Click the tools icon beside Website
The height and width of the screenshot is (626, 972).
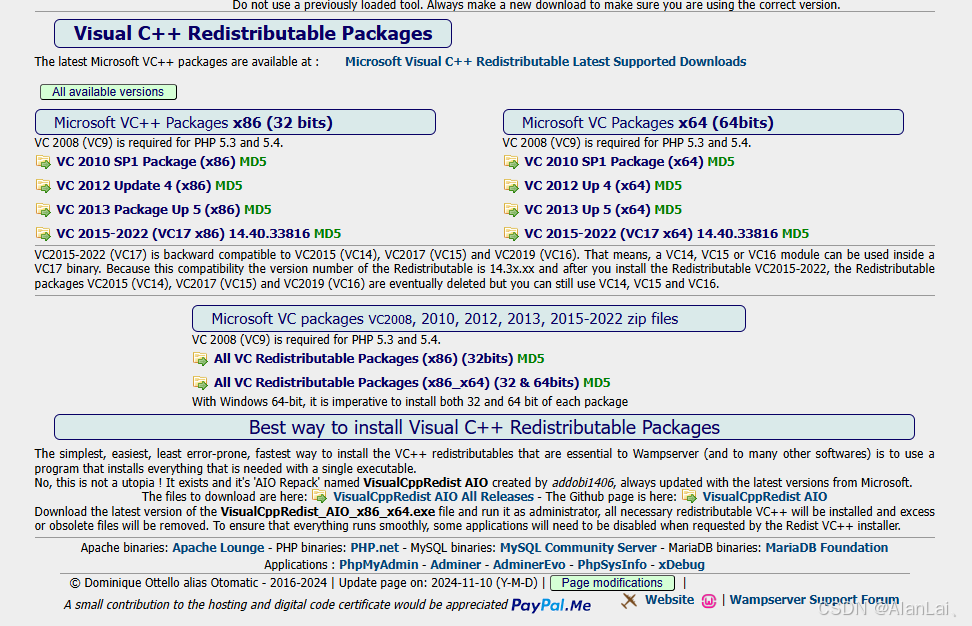coord(629,600)
